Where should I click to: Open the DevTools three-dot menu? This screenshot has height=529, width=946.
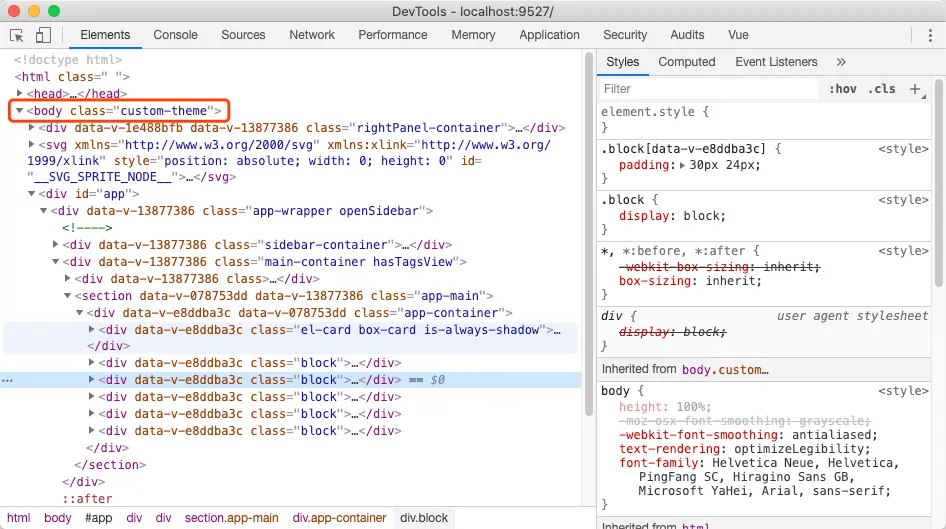930,35
